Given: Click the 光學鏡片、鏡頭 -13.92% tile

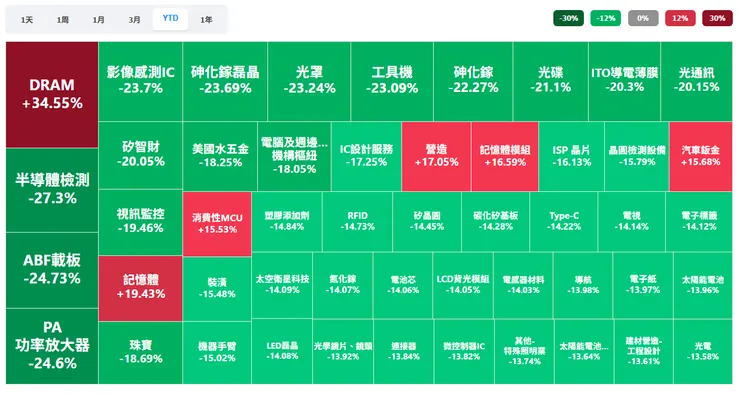Looking at the screenshot, I should [x=343, y=351].
